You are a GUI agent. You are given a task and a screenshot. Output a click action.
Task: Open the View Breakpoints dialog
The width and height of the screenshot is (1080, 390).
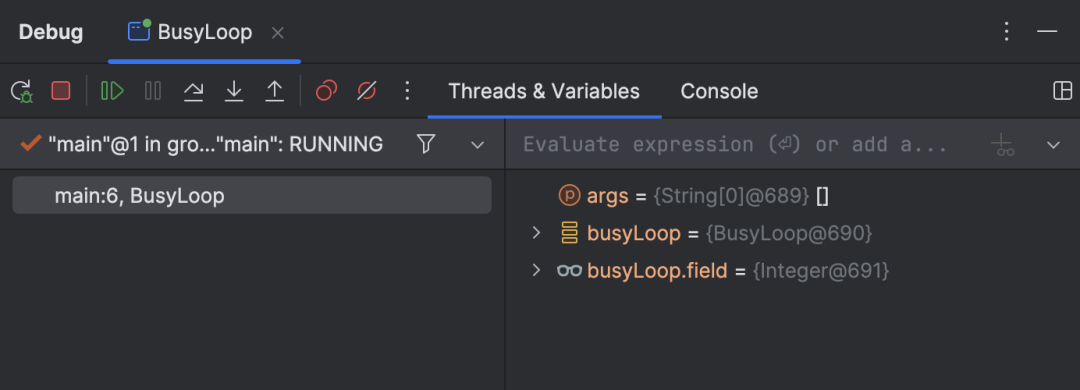click(326, 91)
